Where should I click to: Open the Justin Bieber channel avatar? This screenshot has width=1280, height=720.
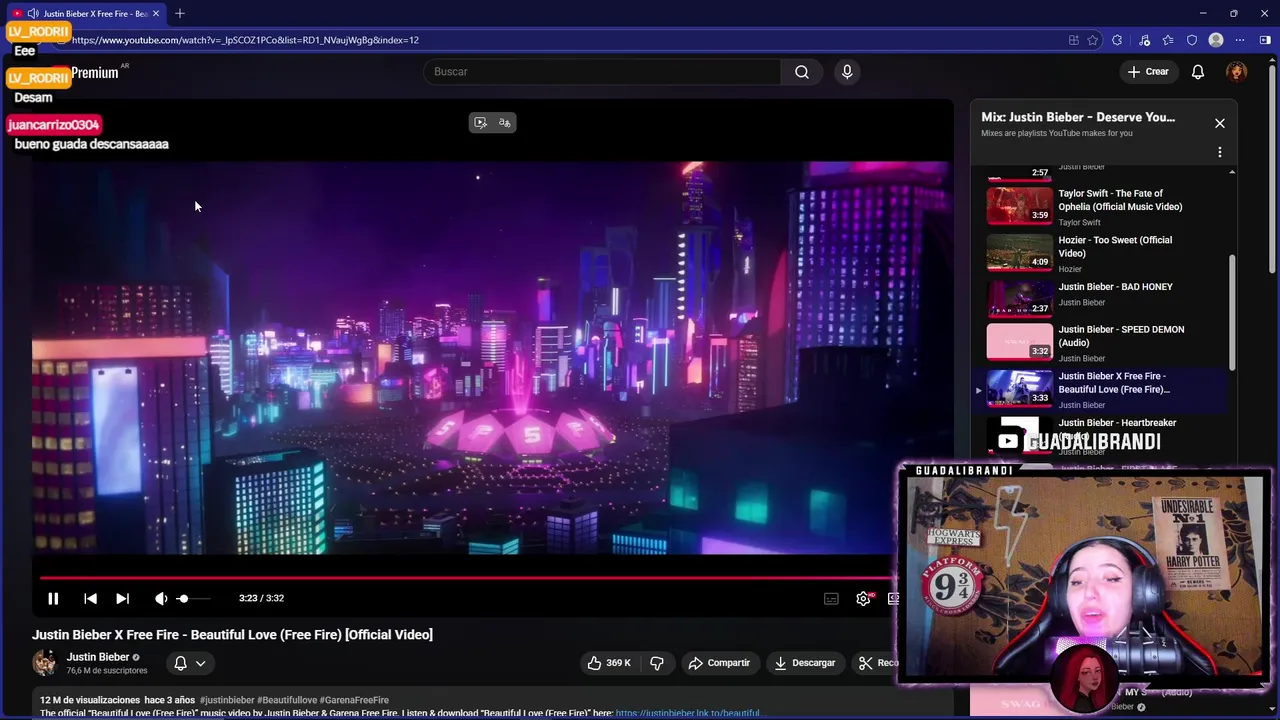pos(45,663)
